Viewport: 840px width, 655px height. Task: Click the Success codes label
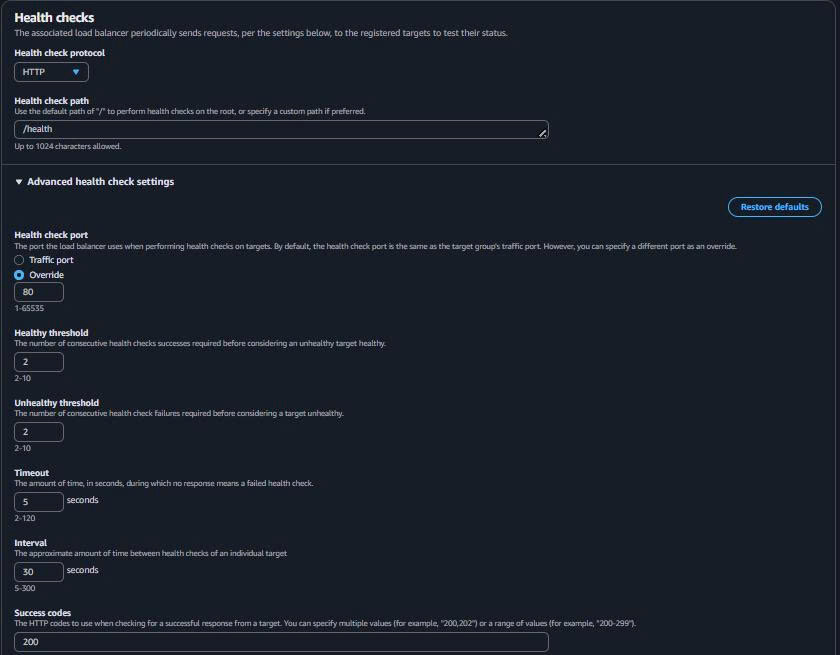[42, 613]
